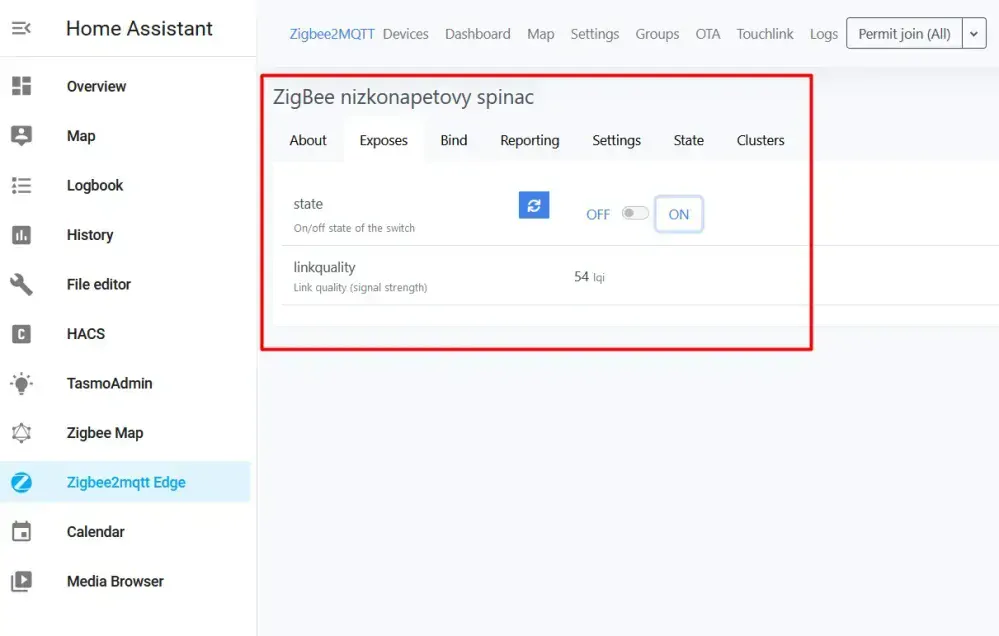Screen dimensions: 999x636
Task: Select File editor label in the sidebar
Action: click(x=99, y=284)
